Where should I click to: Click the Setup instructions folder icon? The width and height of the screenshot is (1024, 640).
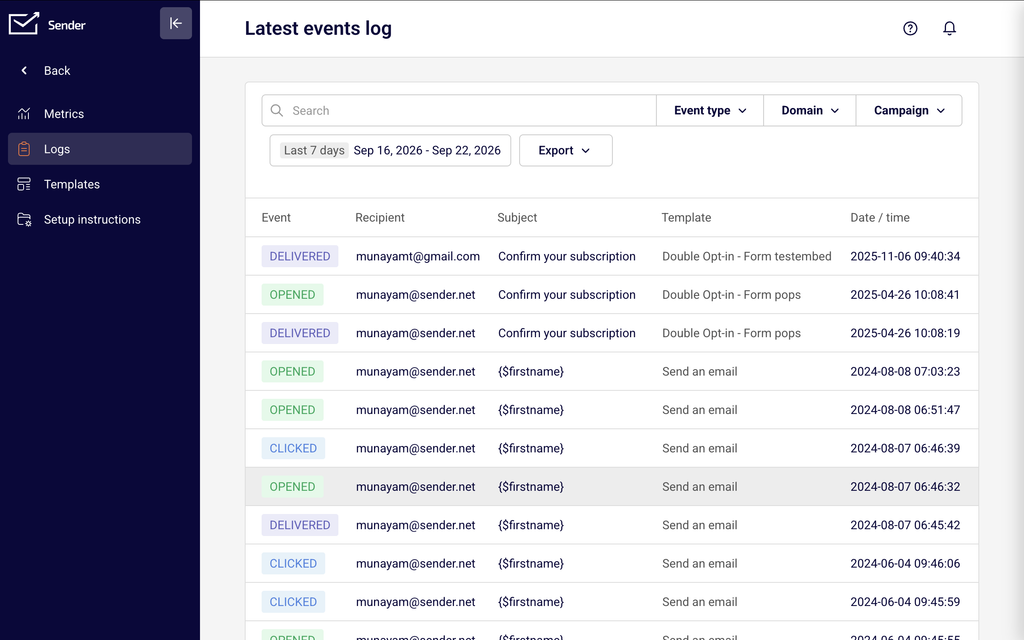click(24, 219)
